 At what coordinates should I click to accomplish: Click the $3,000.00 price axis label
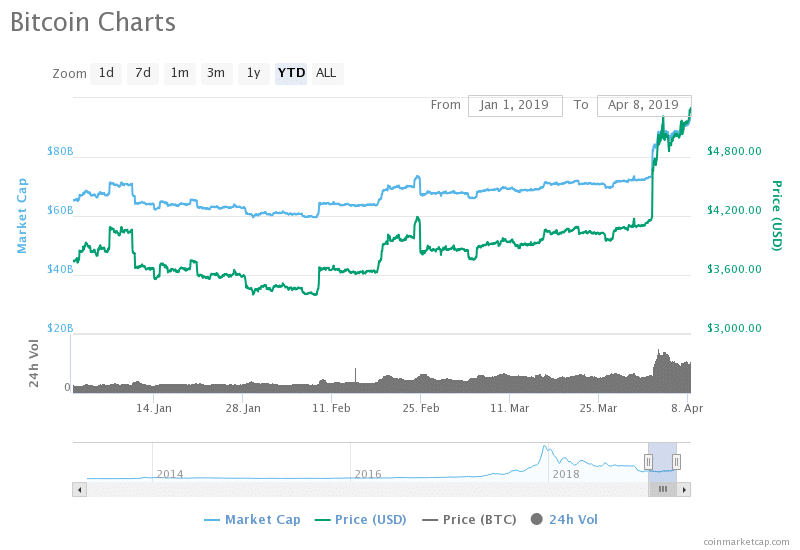(x=734, y=328)
